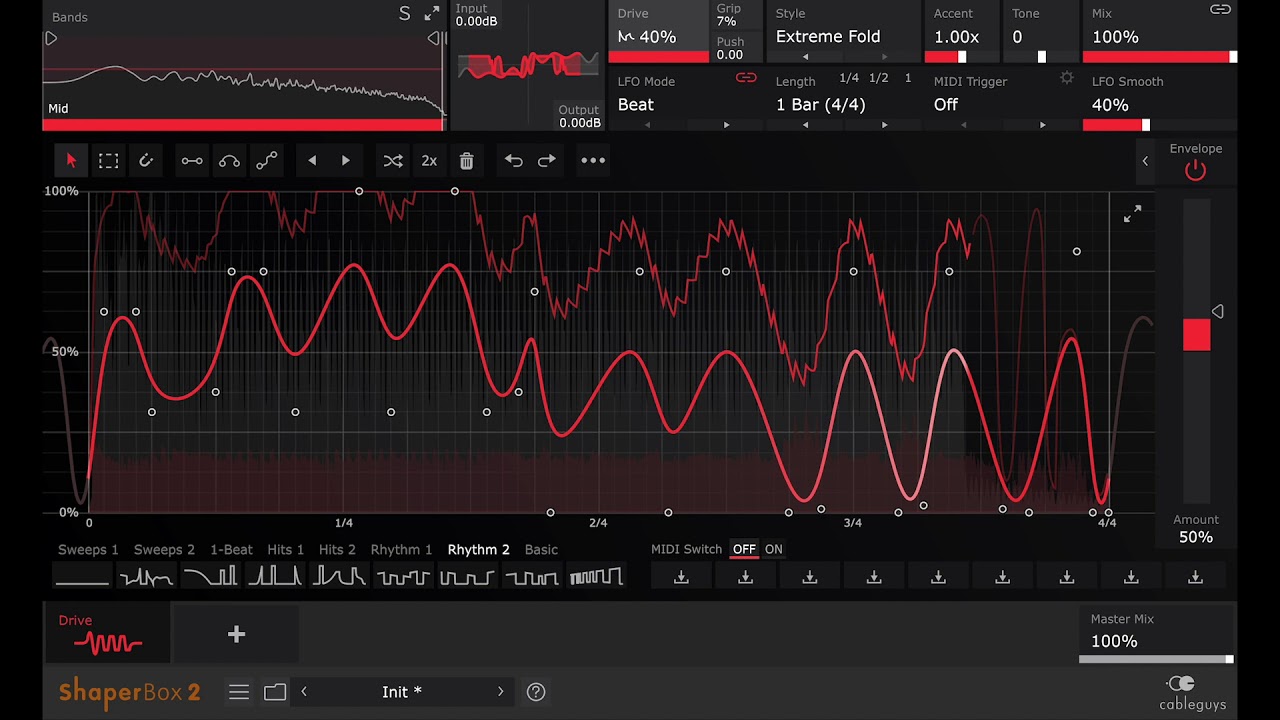Image resolution: width=1280 pixels, height=720 pixels.
Task: Load the last dense pulse wave preset
Action: (596, 577)
